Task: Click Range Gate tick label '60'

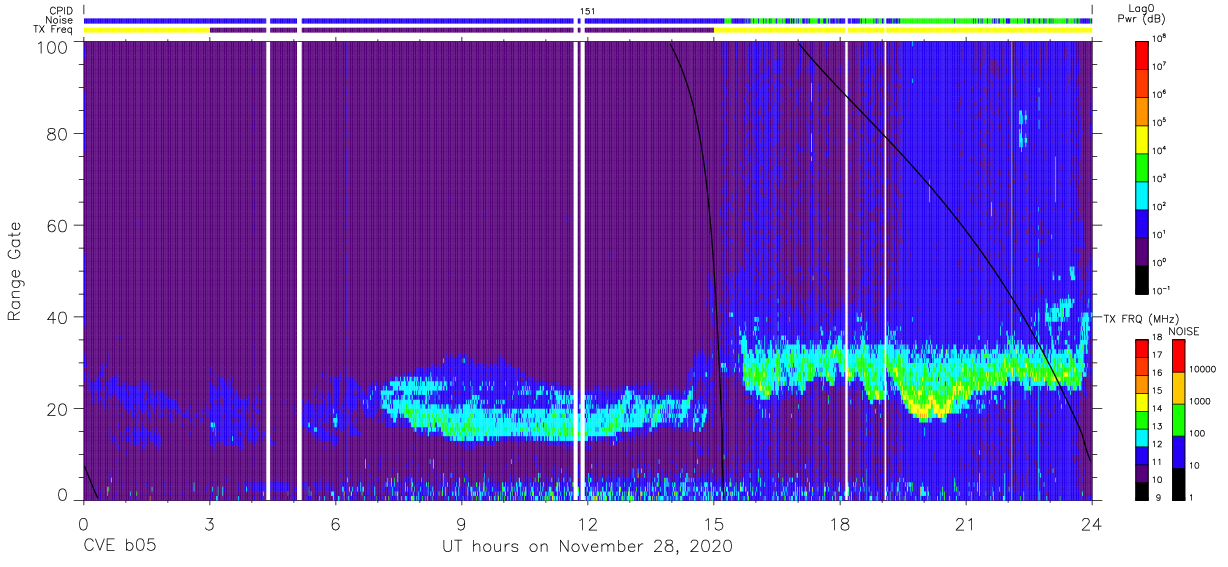Action: pos(58,226)
